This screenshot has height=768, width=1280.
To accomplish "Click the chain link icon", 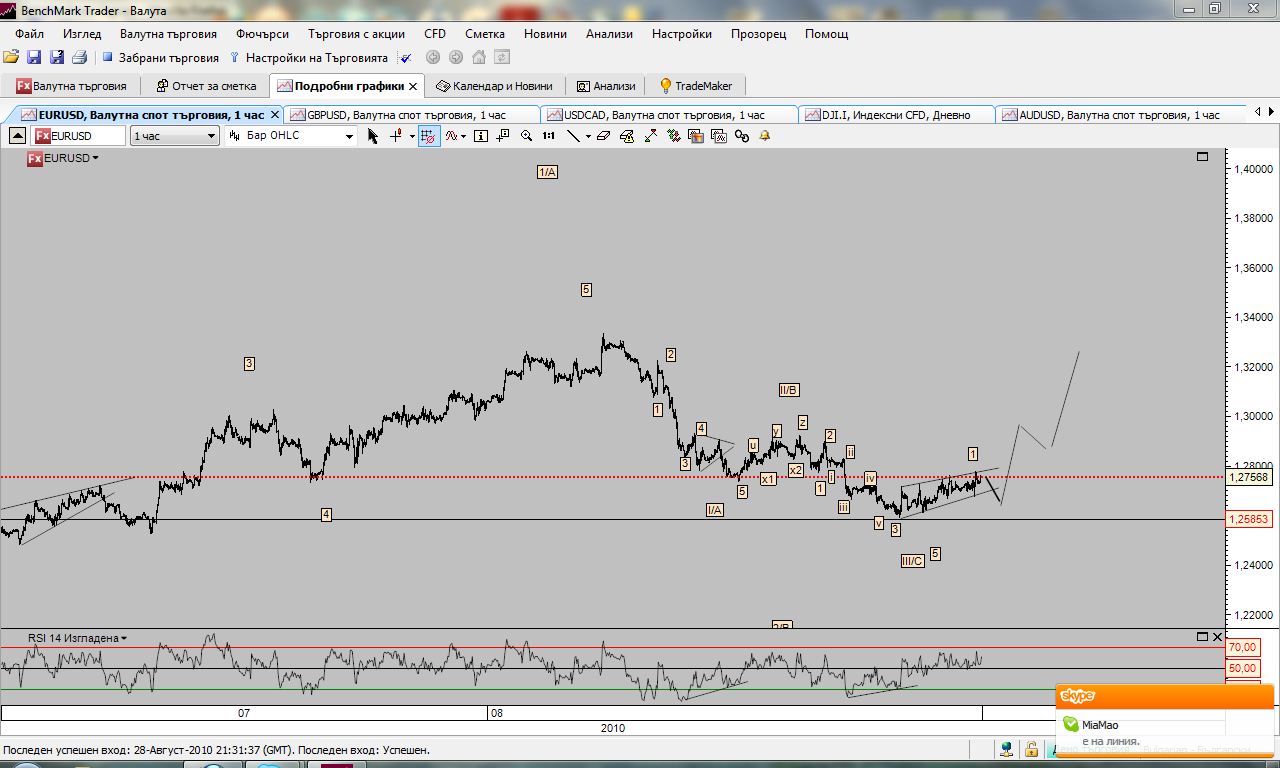I will [x=742, y=136].
